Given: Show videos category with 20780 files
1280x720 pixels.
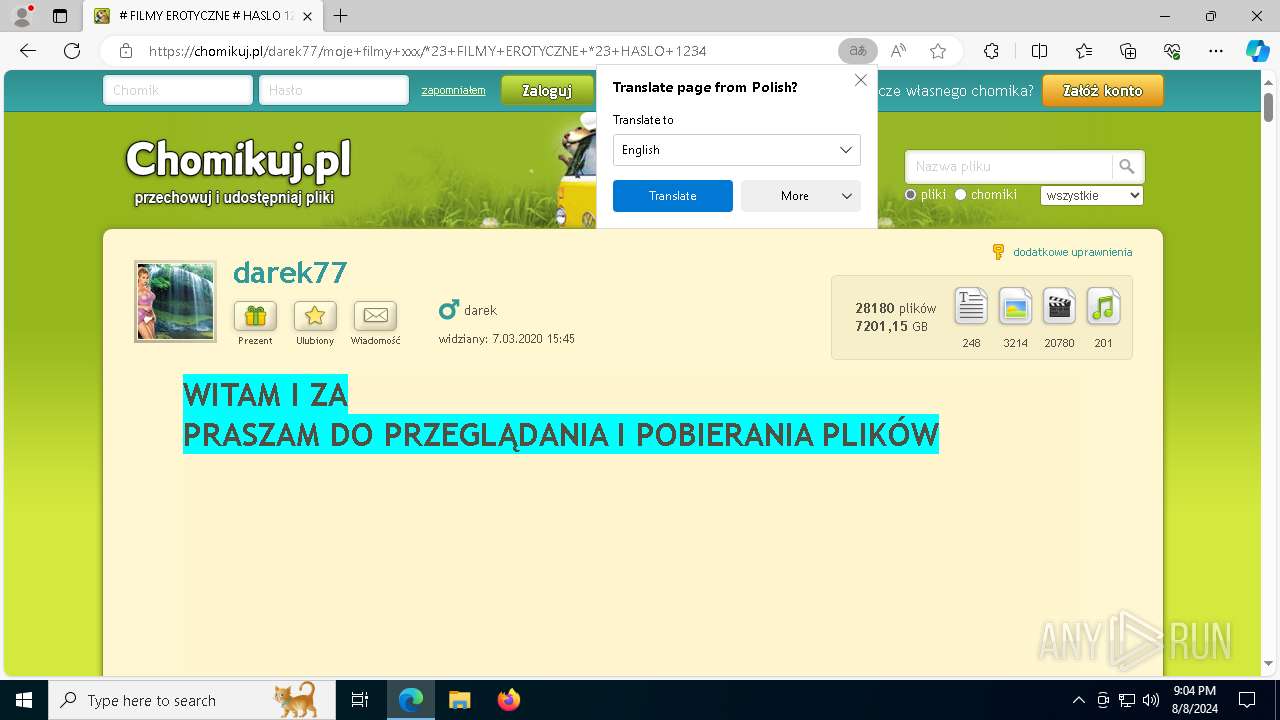Looking at the screenshot, I should click(1059, 306).
